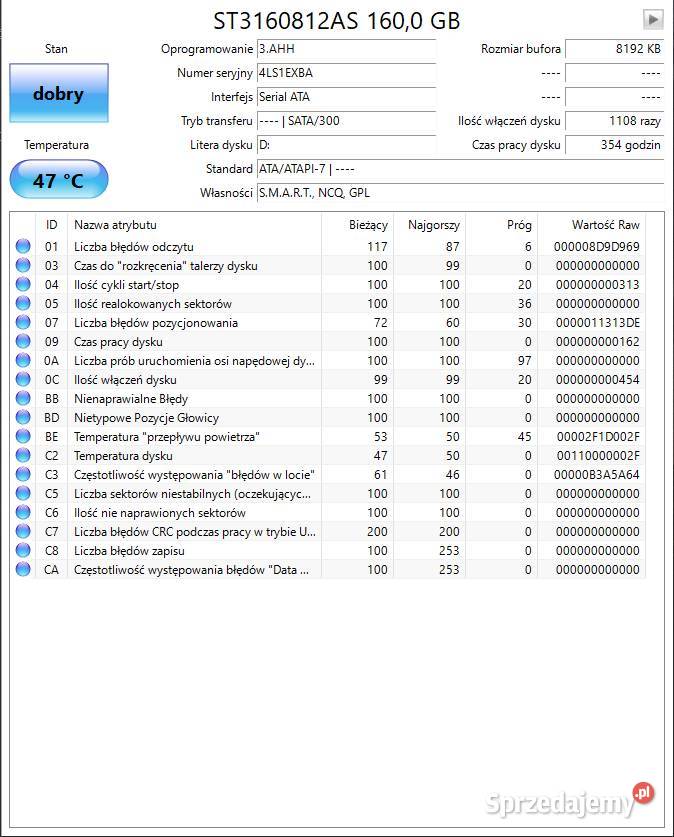Screen dimensions: 674x837
Task: Click the 'Wartość Raw' column header
Action: pos(605,225)
